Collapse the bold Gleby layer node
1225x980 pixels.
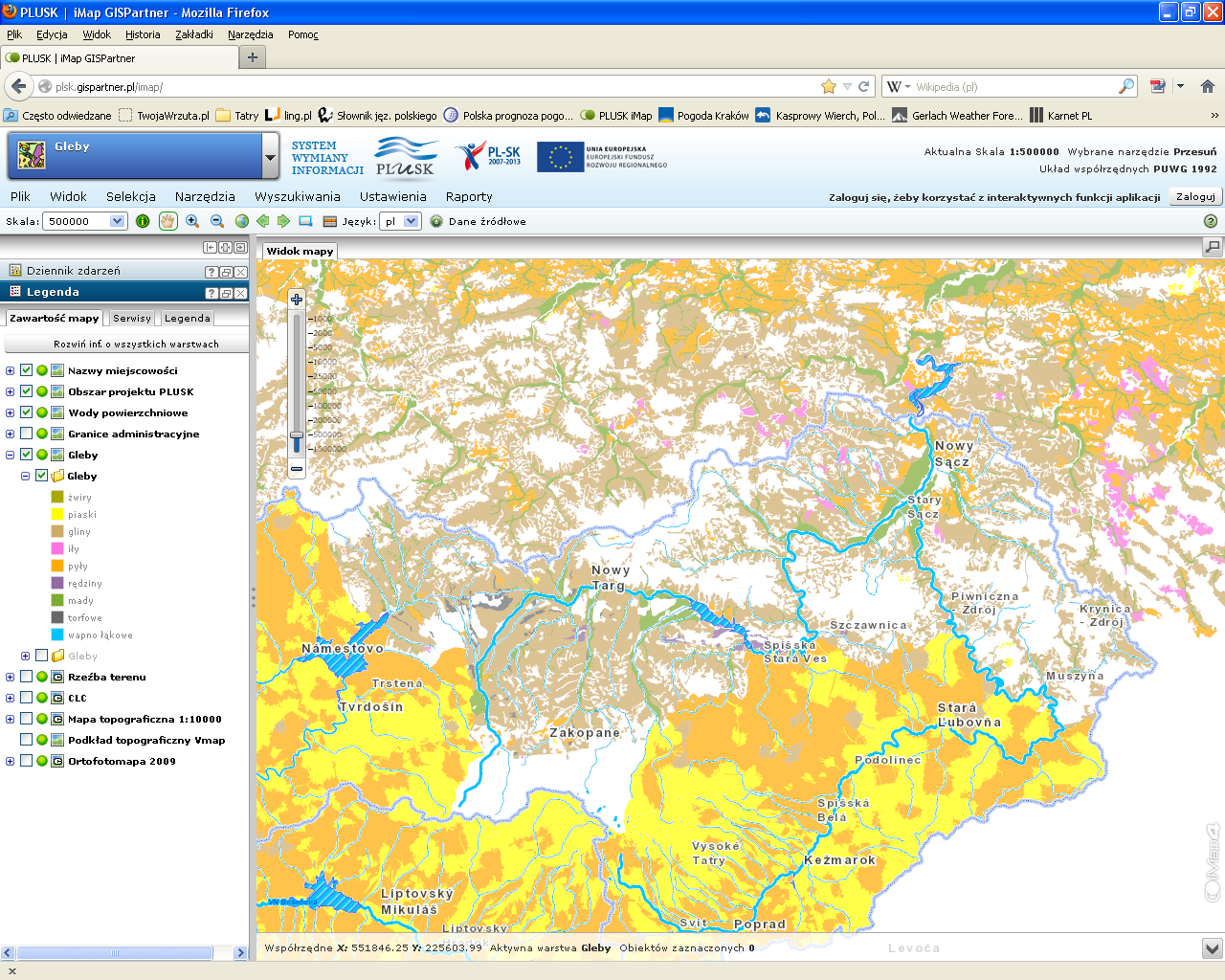pos(11,455)
